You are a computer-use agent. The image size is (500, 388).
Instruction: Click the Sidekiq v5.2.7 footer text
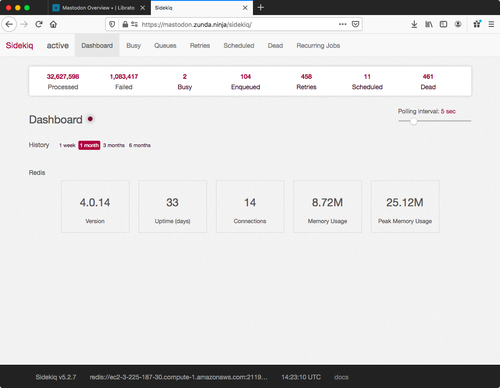click(x=56, y=377)
